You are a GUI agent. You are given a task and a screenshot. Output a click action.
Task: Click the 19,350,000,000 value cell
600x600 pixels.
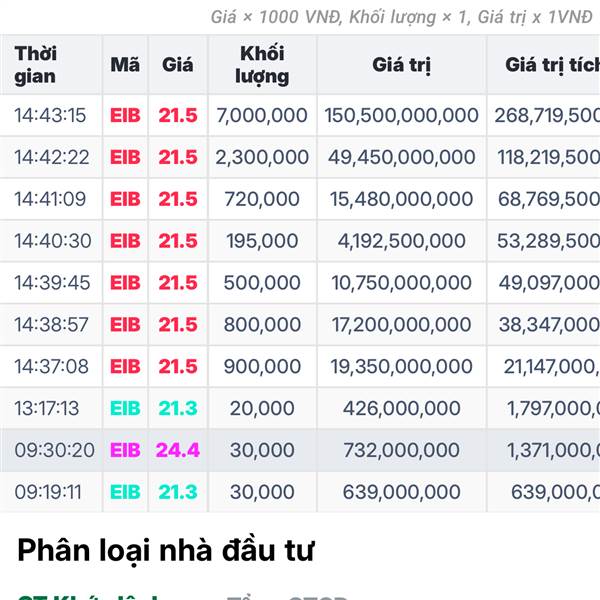tap(402, 367)
